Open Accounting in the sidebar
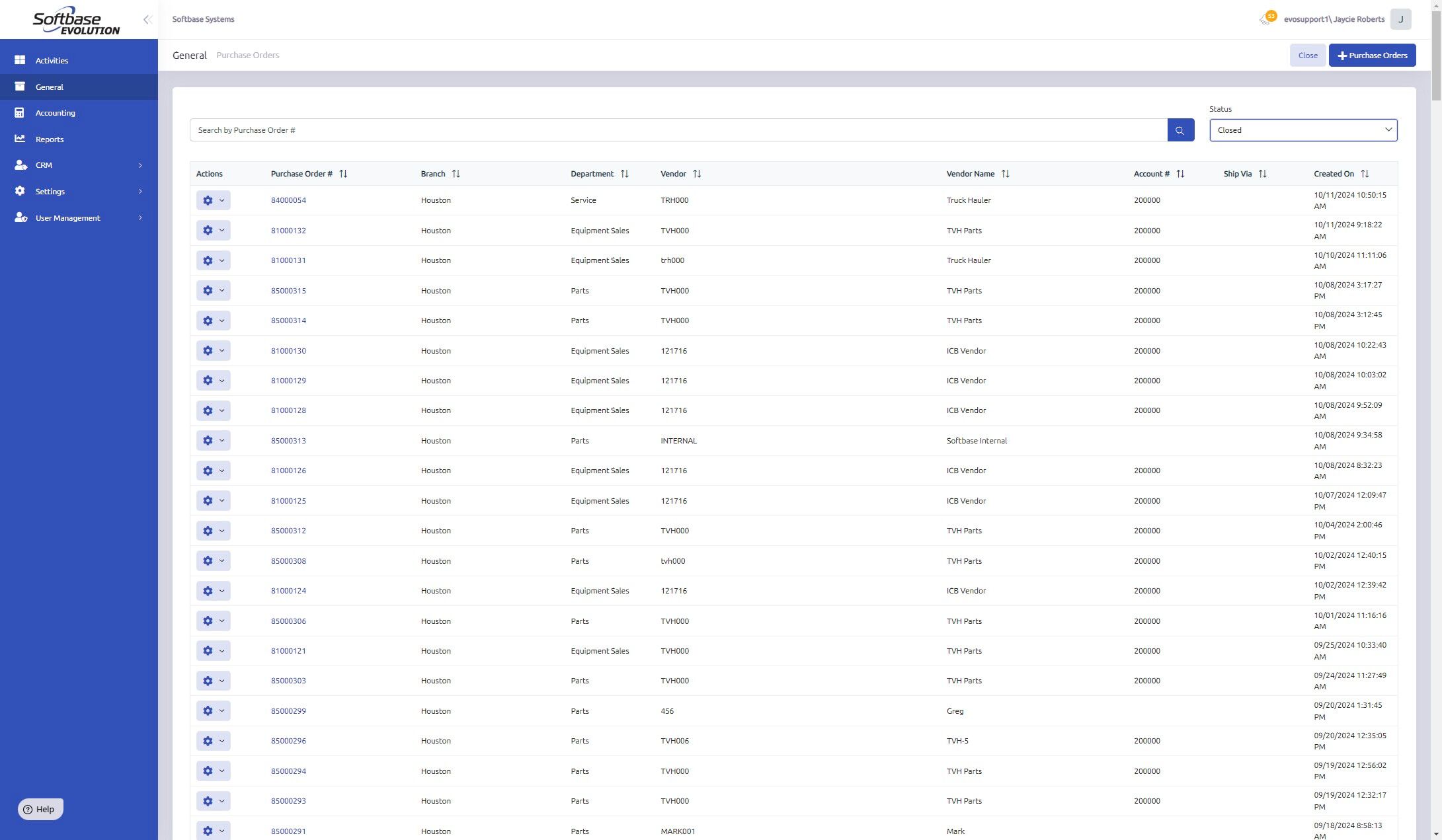Viewport: 1442px width, 840px height. 55,113
